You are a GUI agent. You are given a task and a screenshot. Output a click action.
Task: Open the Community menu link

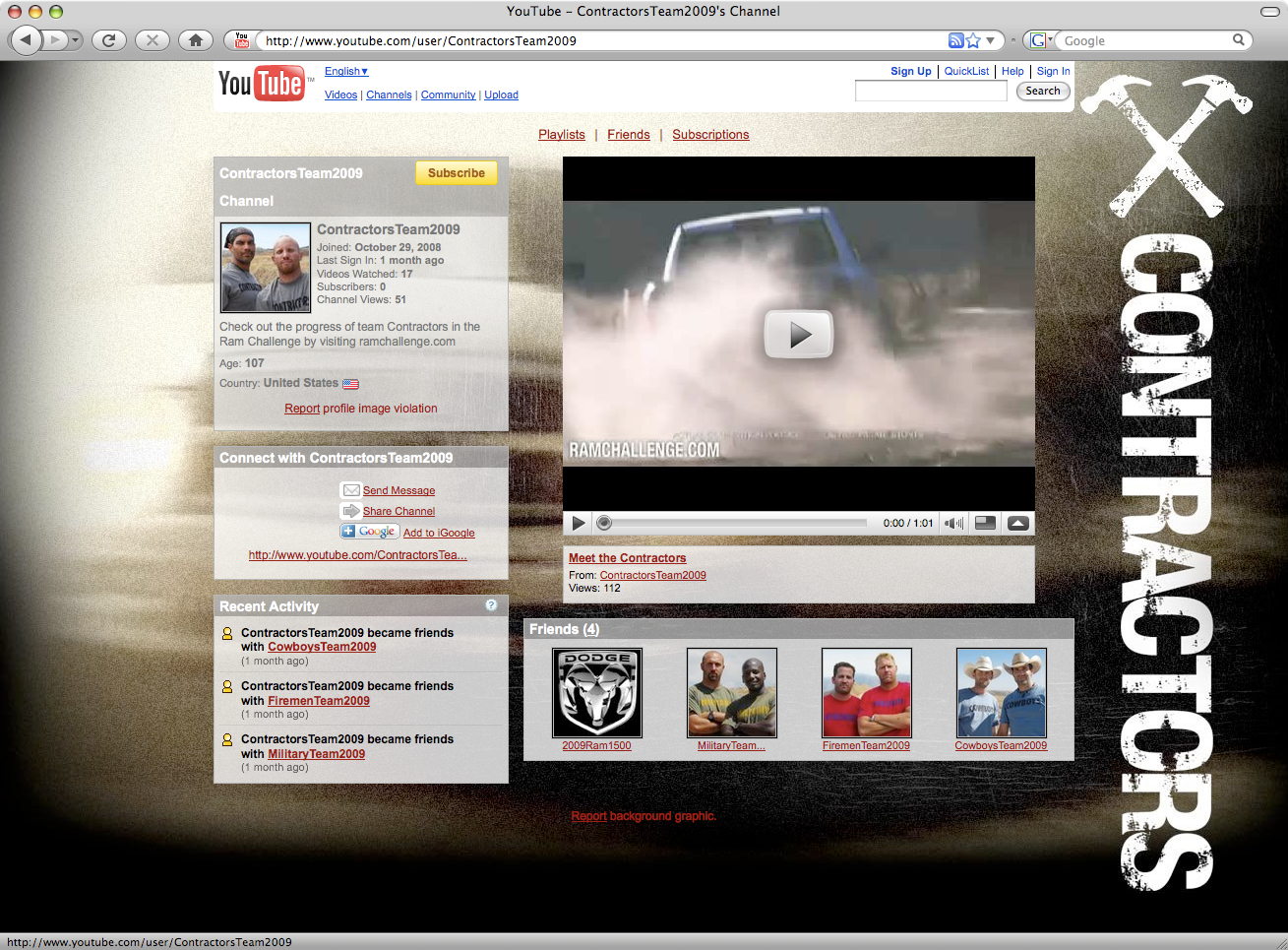pyautogui.click(x=448, y=95)
